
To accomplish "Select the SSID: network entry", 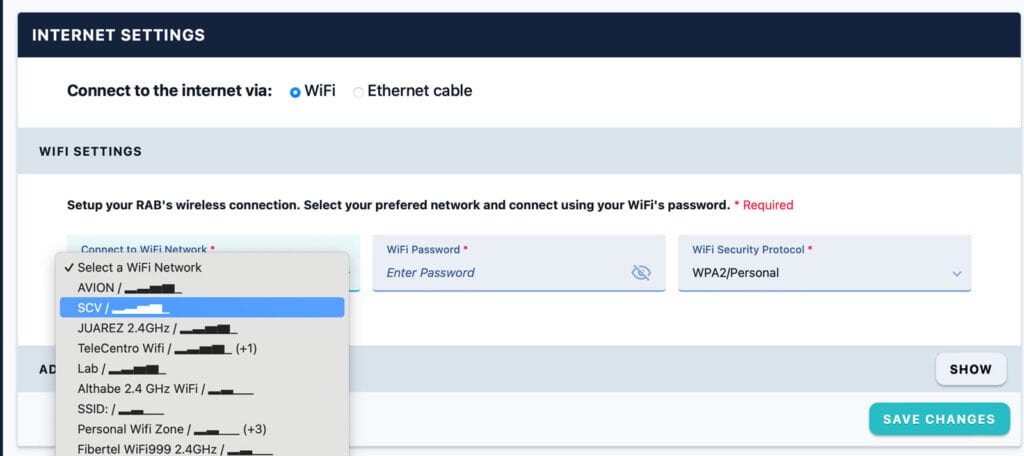I will click(x=120, y=409).
